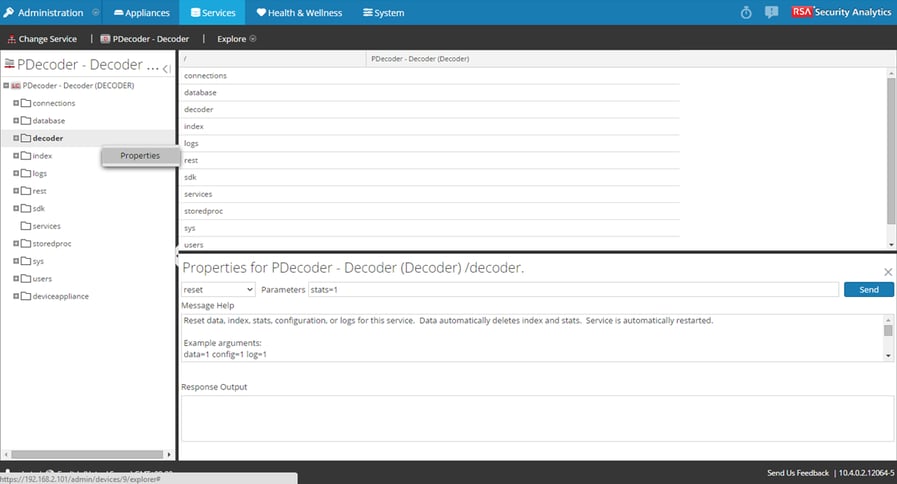Expand the sys folder
897x484 pixels.
coord(16,261)
